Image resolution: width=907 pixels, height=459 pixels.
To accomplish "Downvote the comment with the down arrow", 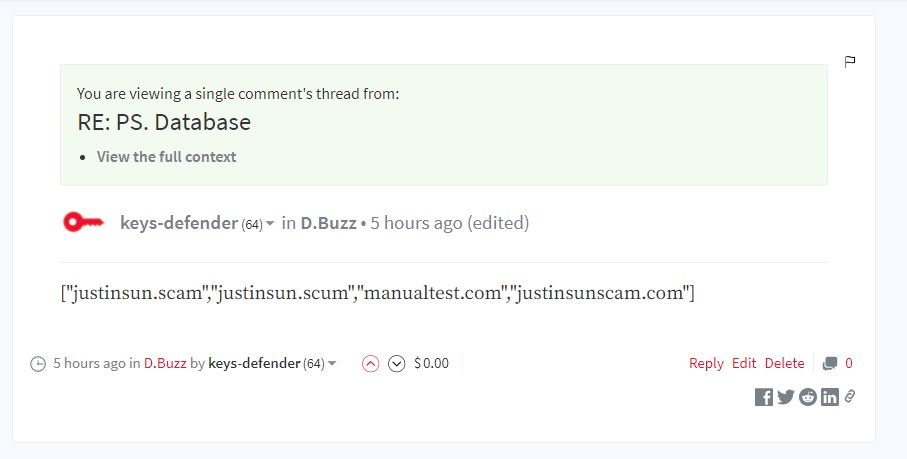I will coord(396,364).
